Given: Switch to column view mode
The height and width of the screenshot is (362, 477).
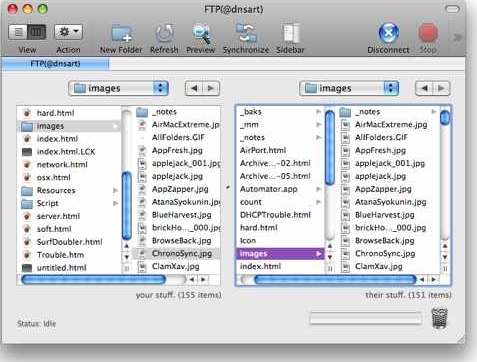Looking at the screenshot, I should click(37, 32).
